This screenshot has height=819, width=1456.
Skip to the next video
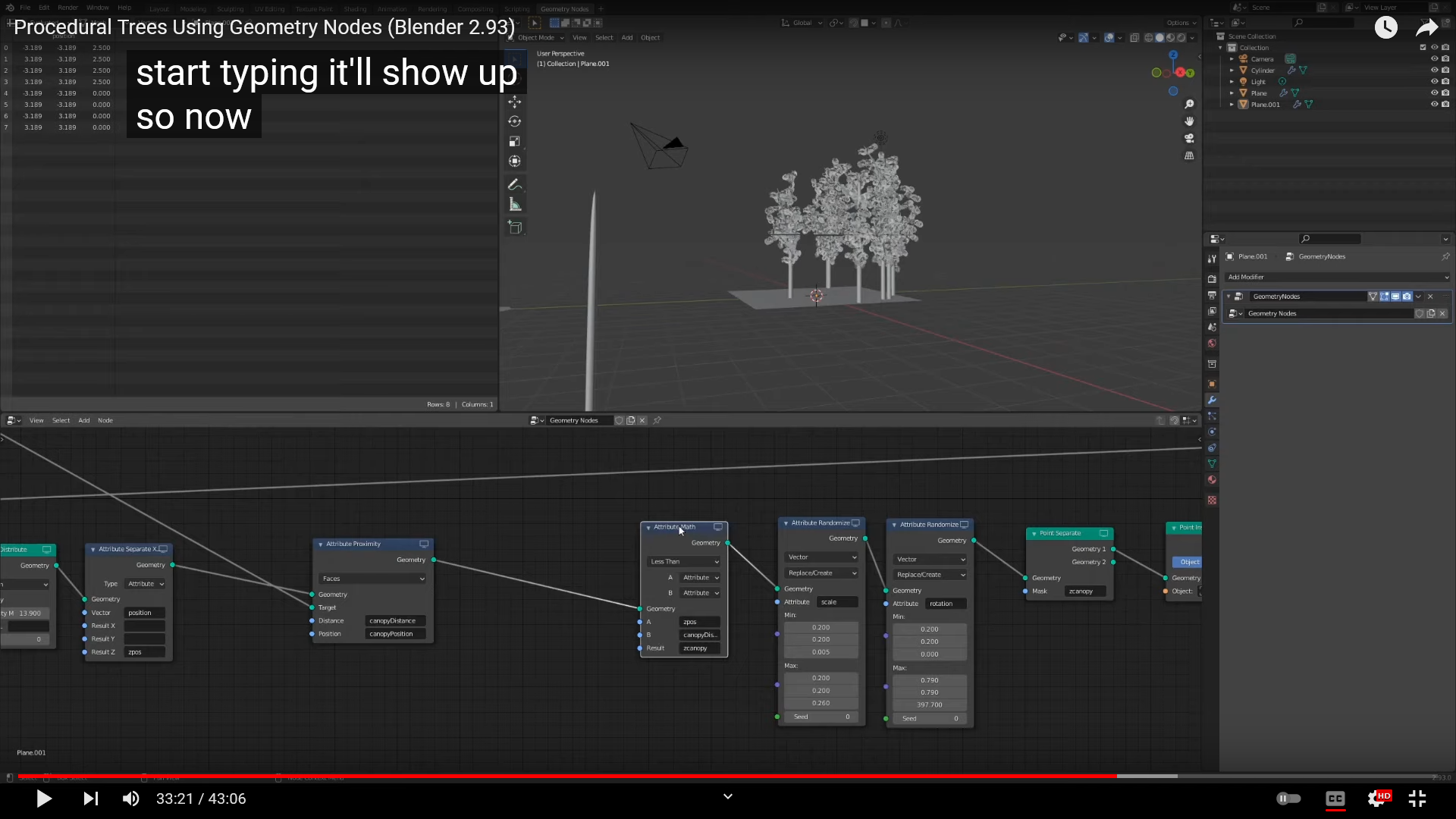click(x=90, y=799)
